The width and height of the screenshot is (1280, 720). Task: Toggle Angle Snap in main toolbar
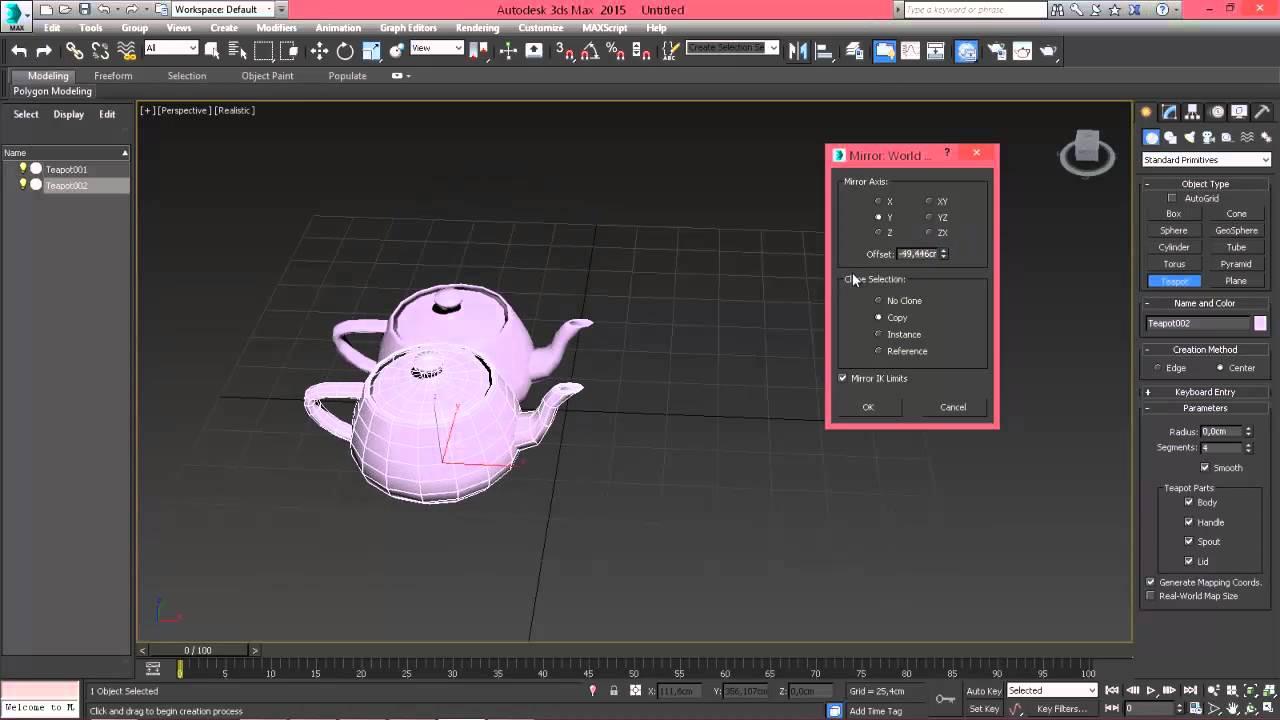[x=590, y=51]
